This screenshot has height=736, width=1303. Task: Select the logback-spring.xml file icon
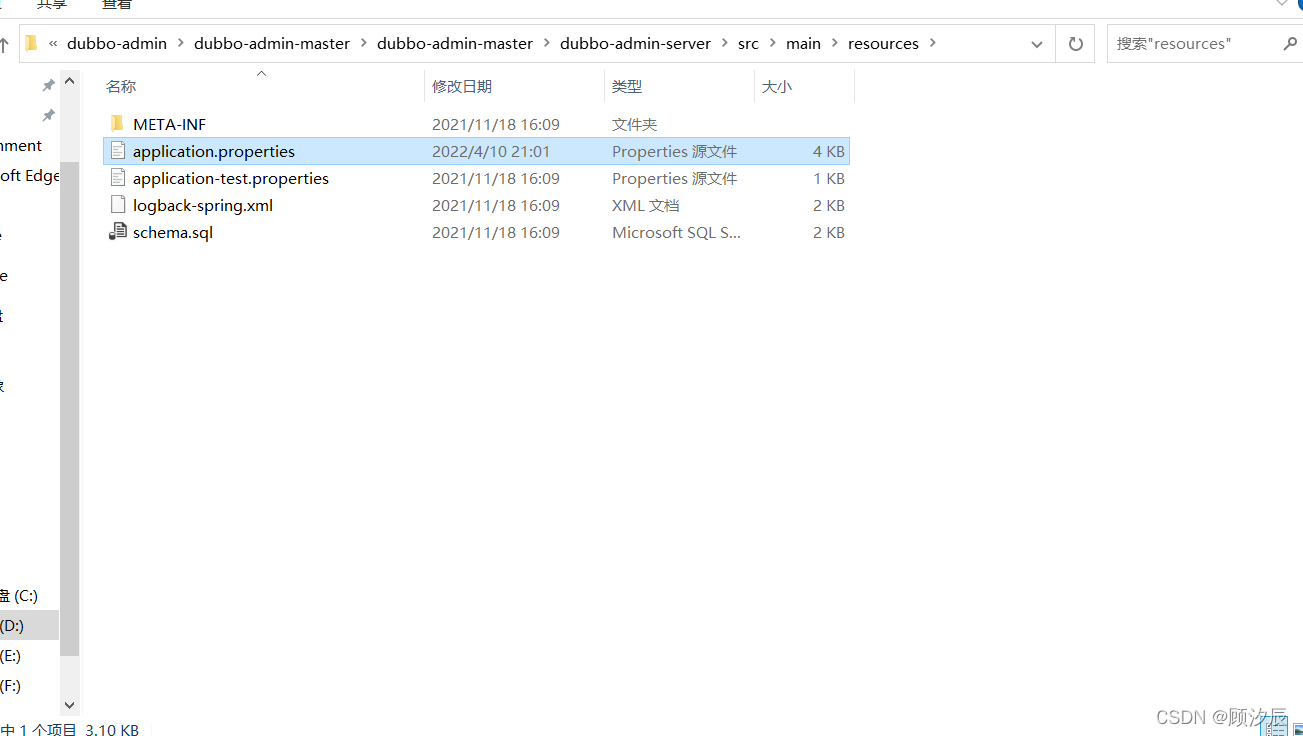pos(118,205)
